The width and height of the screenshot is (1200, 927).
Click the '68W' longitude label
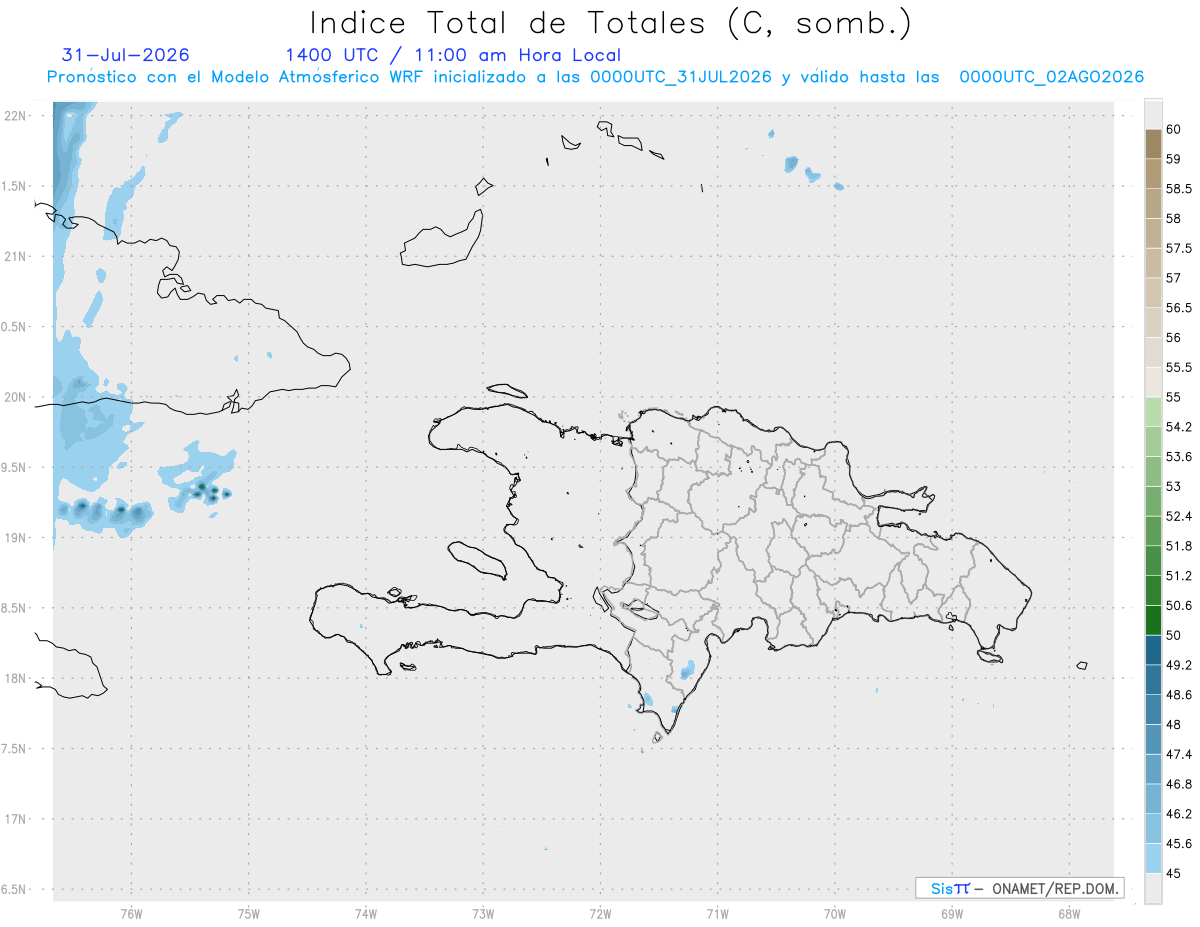click(1069, 913)
